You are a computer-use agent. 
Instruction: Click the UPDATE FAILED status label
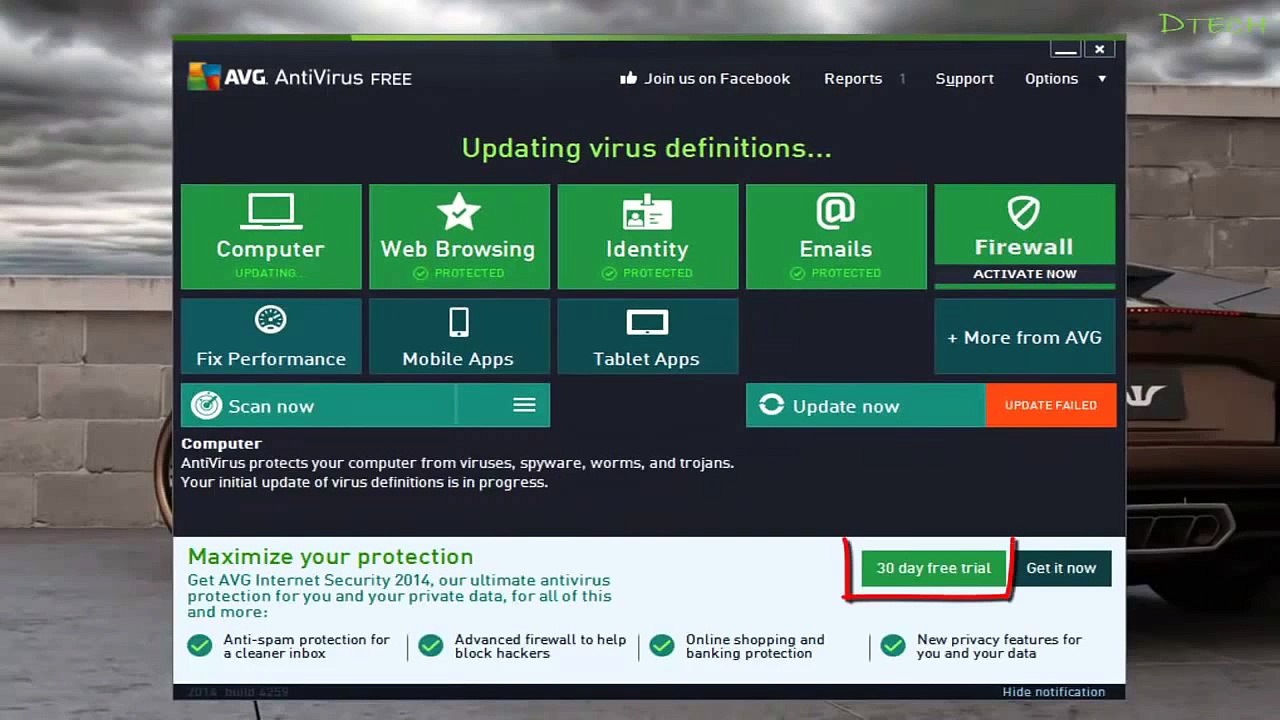(1051, 405)
